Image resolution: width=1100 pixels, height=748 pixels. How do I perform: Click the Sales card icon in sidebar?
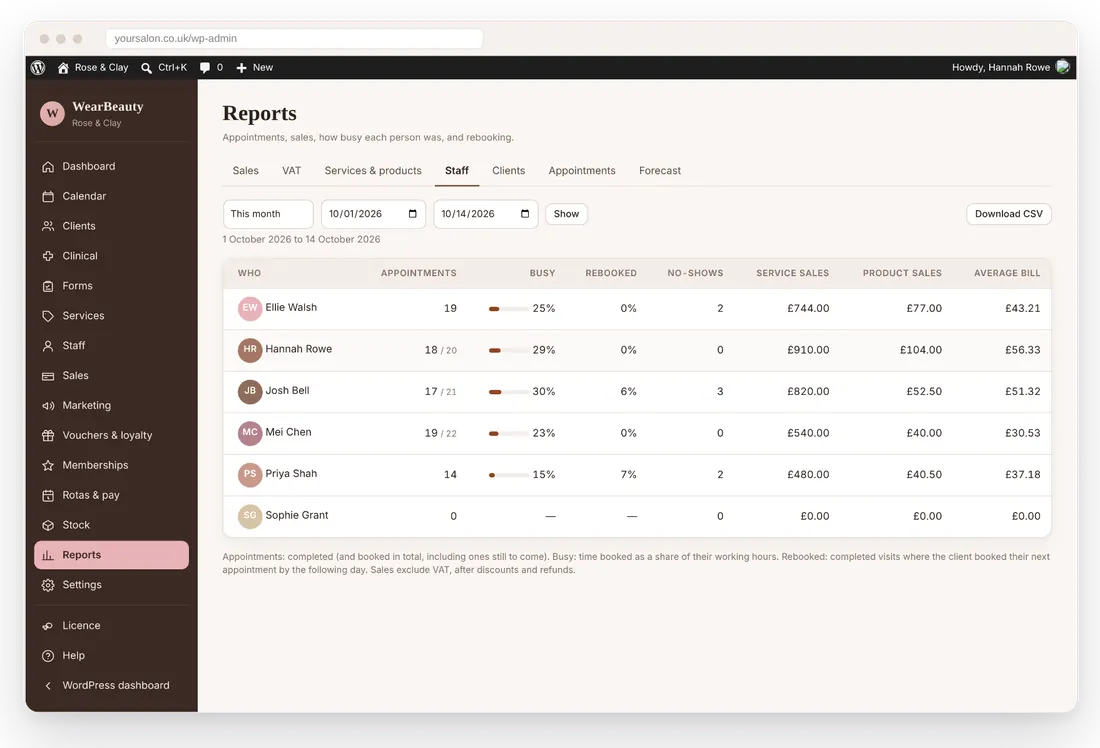pos(48,376)
